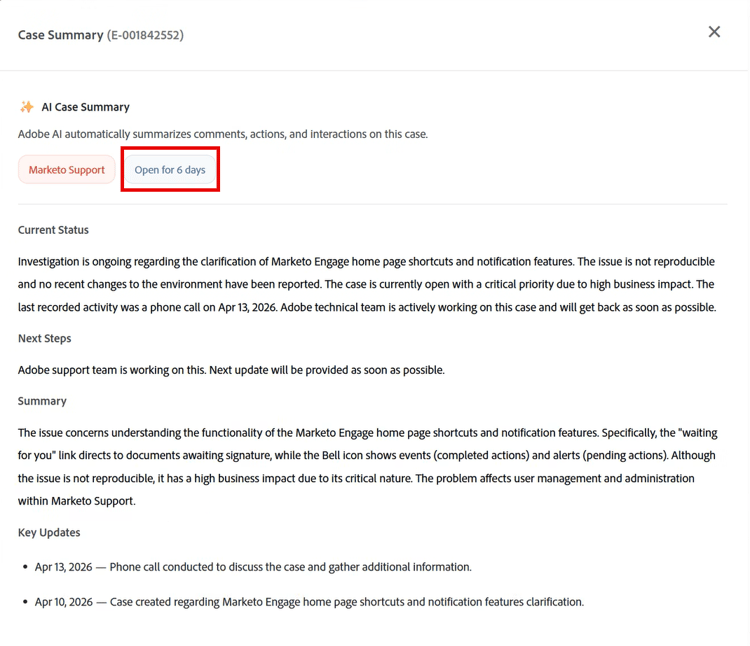Close the Case Summary dialog
The image size is (750, 646).
[714, 32]
